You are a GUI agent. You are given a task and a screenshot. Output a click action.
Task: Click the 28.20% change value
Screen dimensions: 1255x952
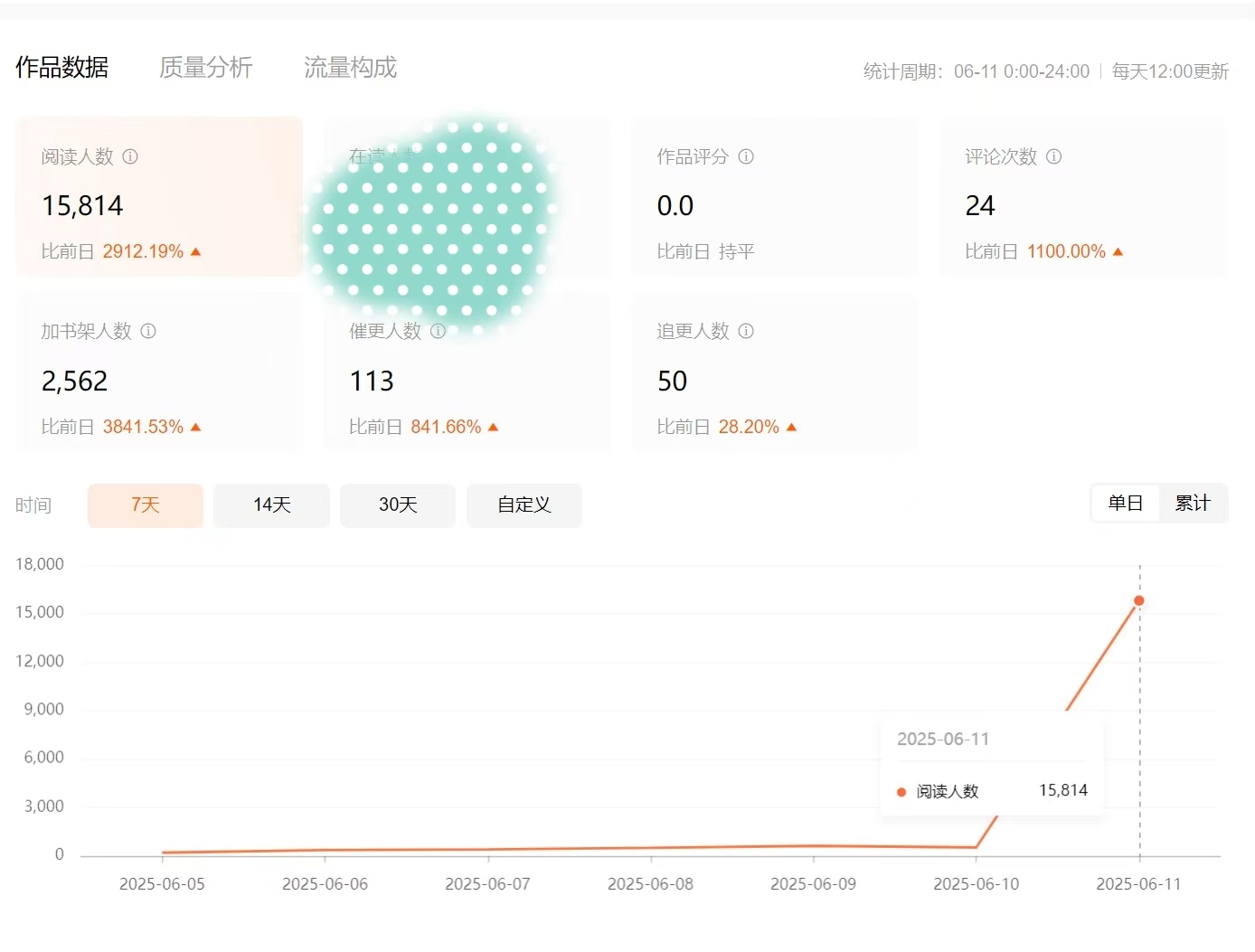coord(749,427)
